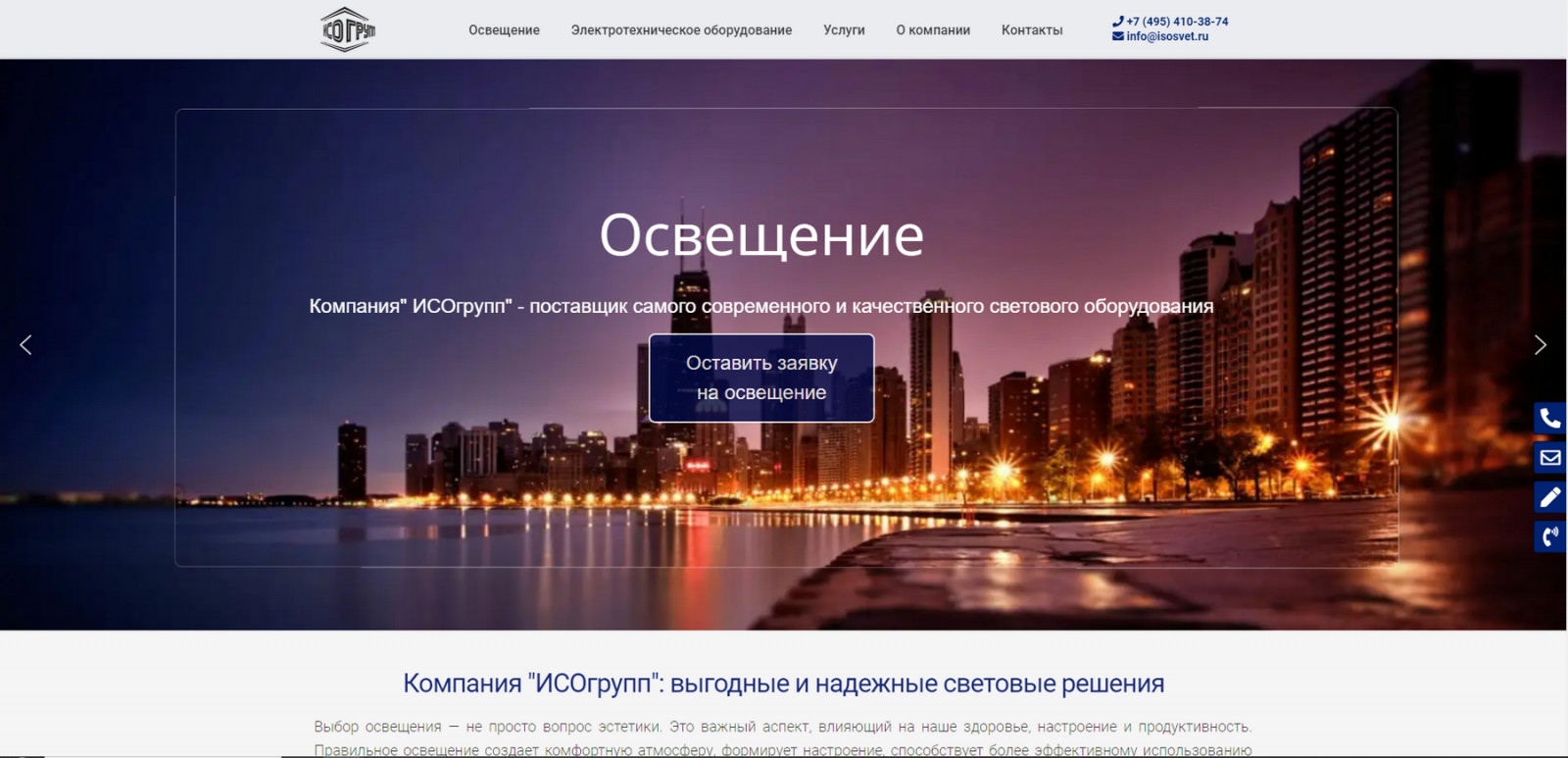Click the callback phone icon in side widget

tap(1550, 536)
